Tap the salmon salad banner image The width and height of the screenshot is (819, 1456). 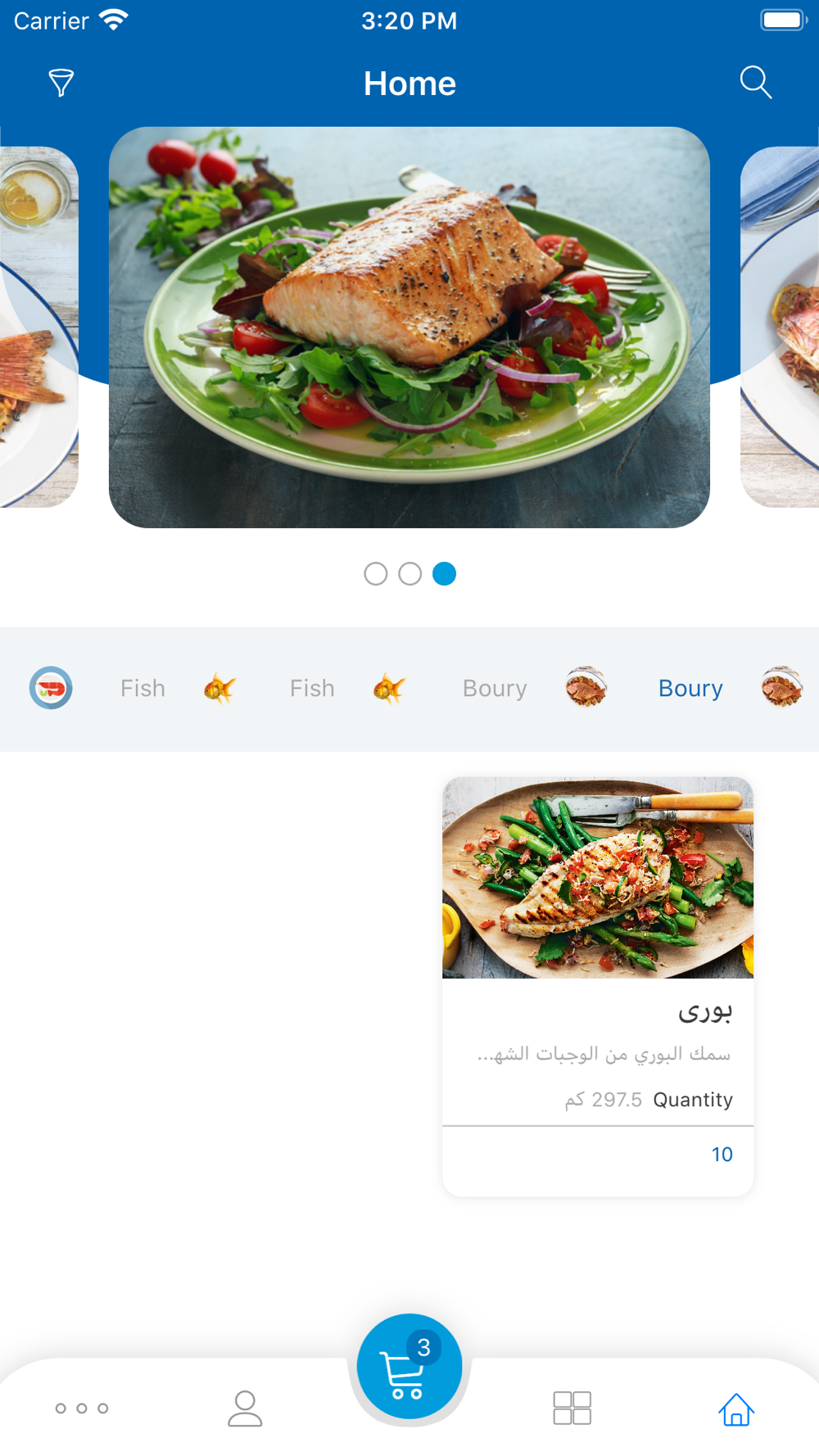click(409, 328)
